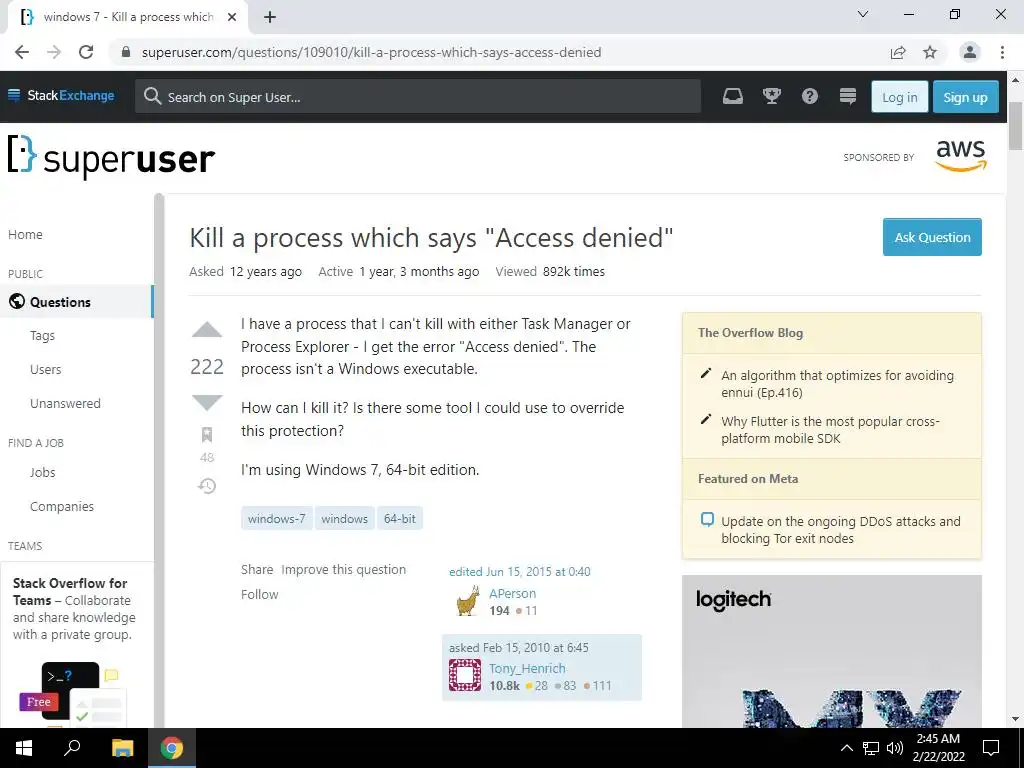Image resolution: width=1024 pixels, height=768 pixels.
Task: Click the padlock site info icon
Action: coord(126,52)
